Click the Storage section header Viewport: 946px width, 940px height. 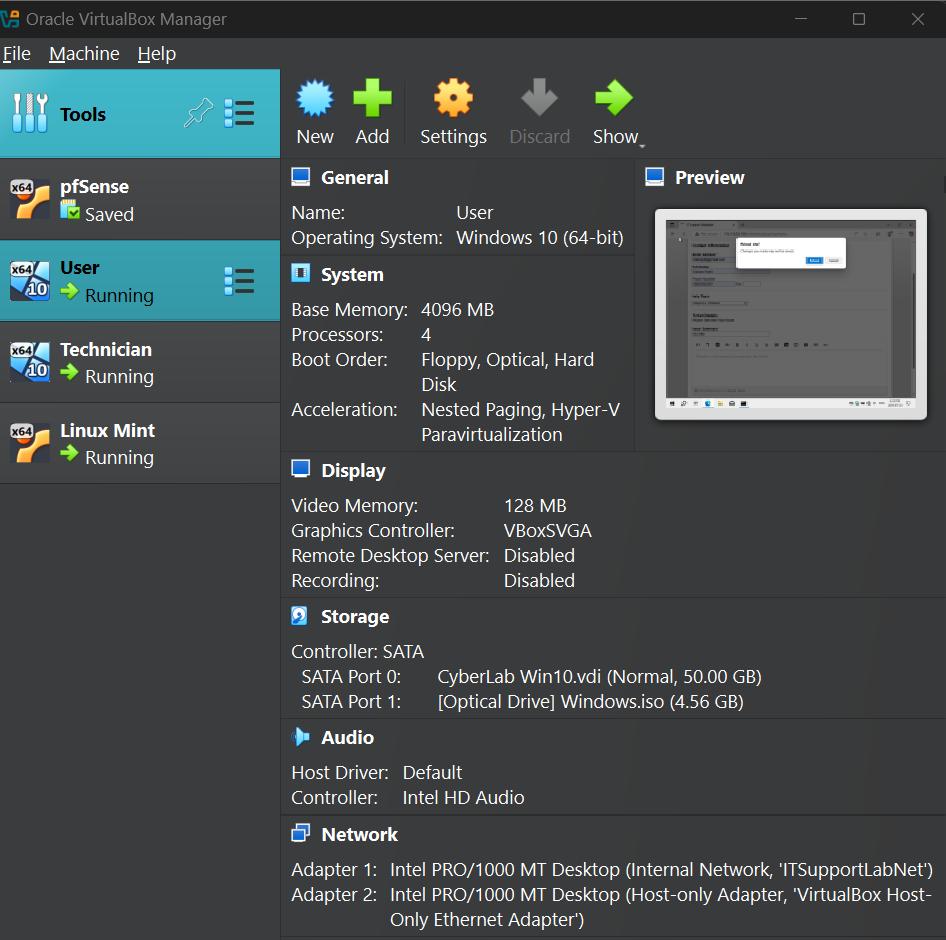click(x=355, y=617)
